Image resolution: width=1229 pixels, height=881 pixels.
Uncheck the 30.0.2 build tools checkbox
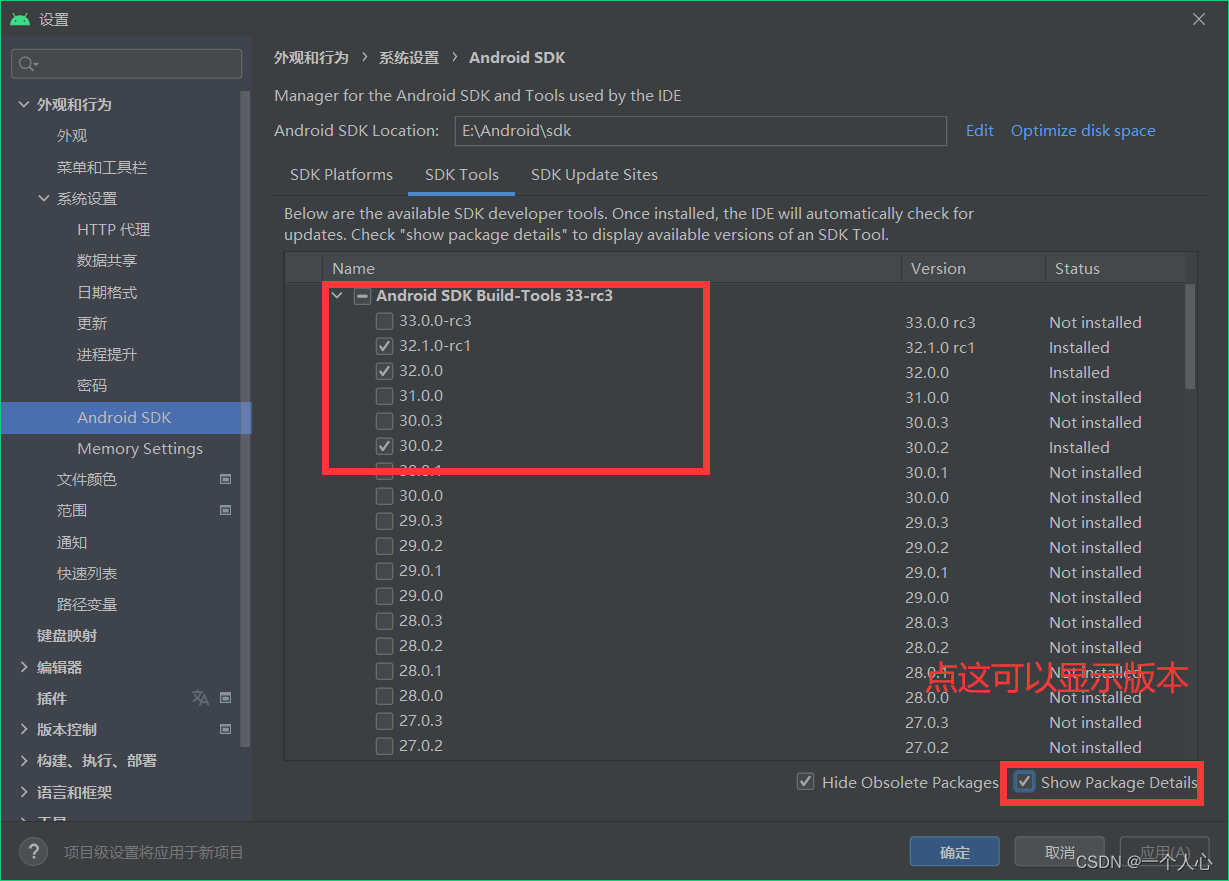click(384, 446)
